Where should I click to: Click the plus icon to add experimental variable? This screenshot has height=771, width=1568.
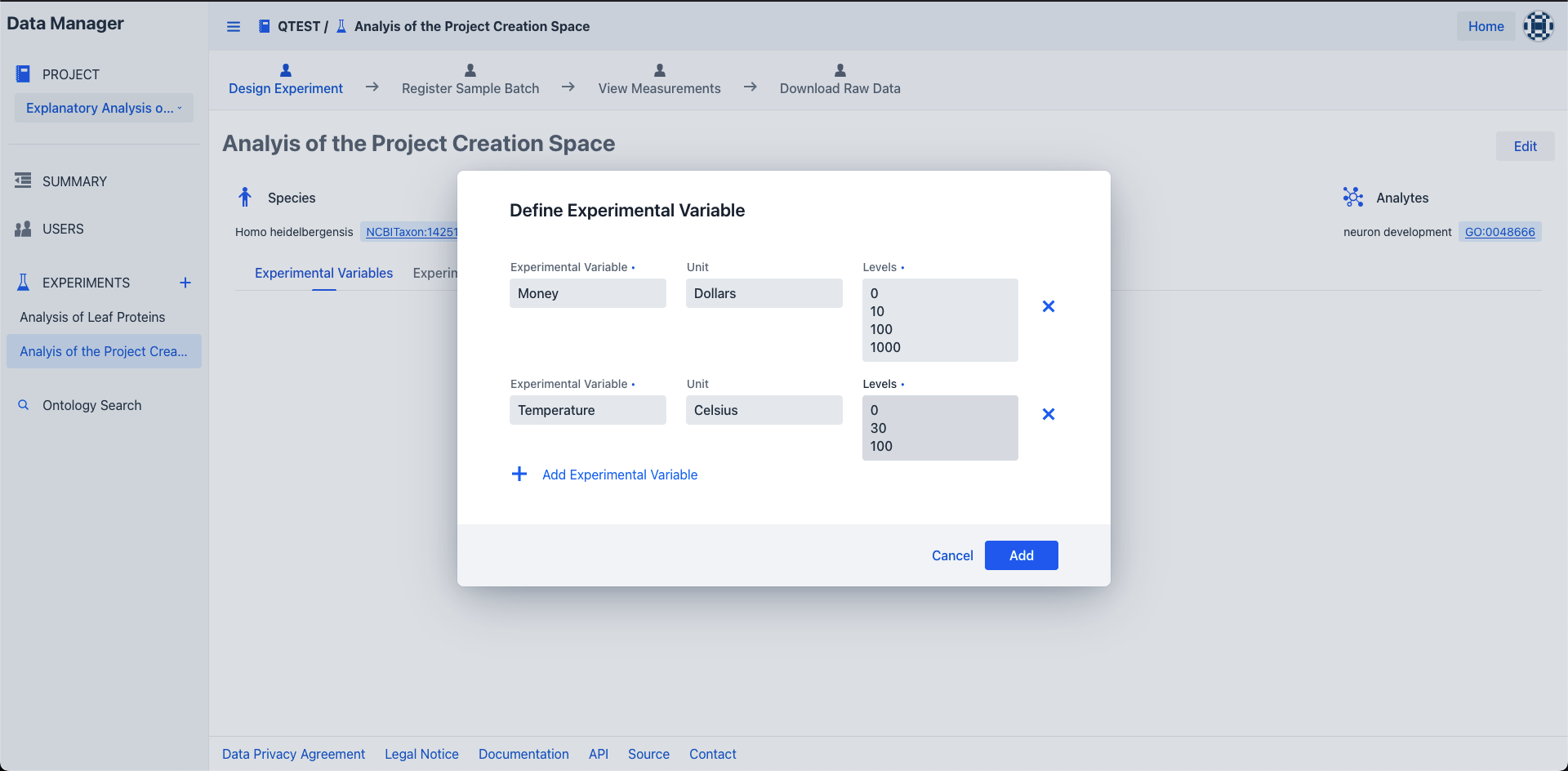(x=519, y=475)
